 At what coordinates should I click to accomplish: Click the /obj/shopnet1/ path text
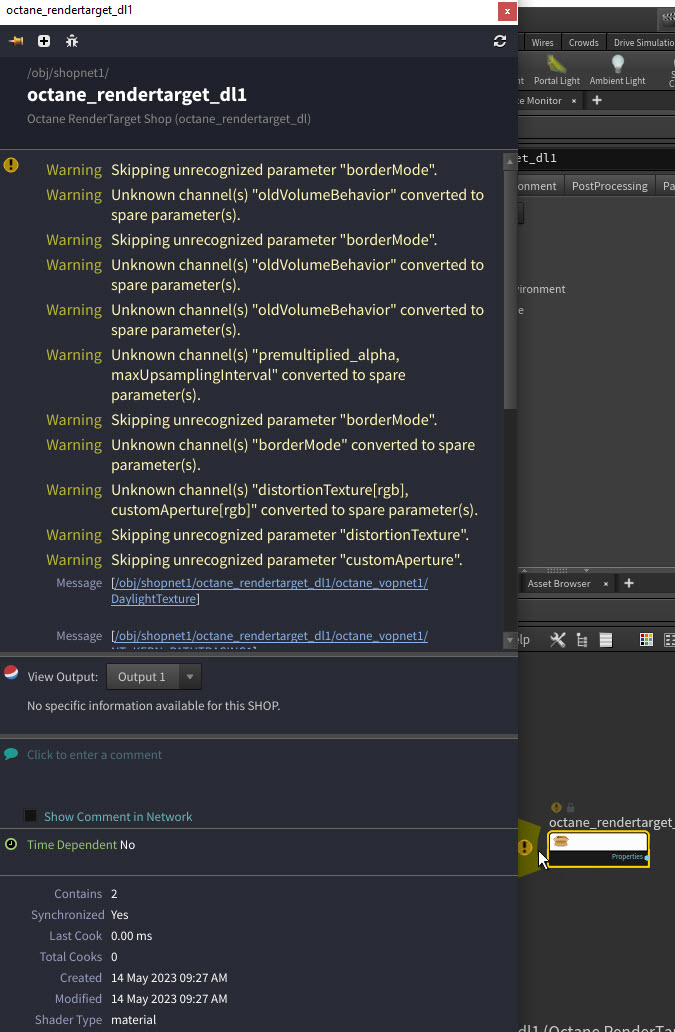point(68,72)
